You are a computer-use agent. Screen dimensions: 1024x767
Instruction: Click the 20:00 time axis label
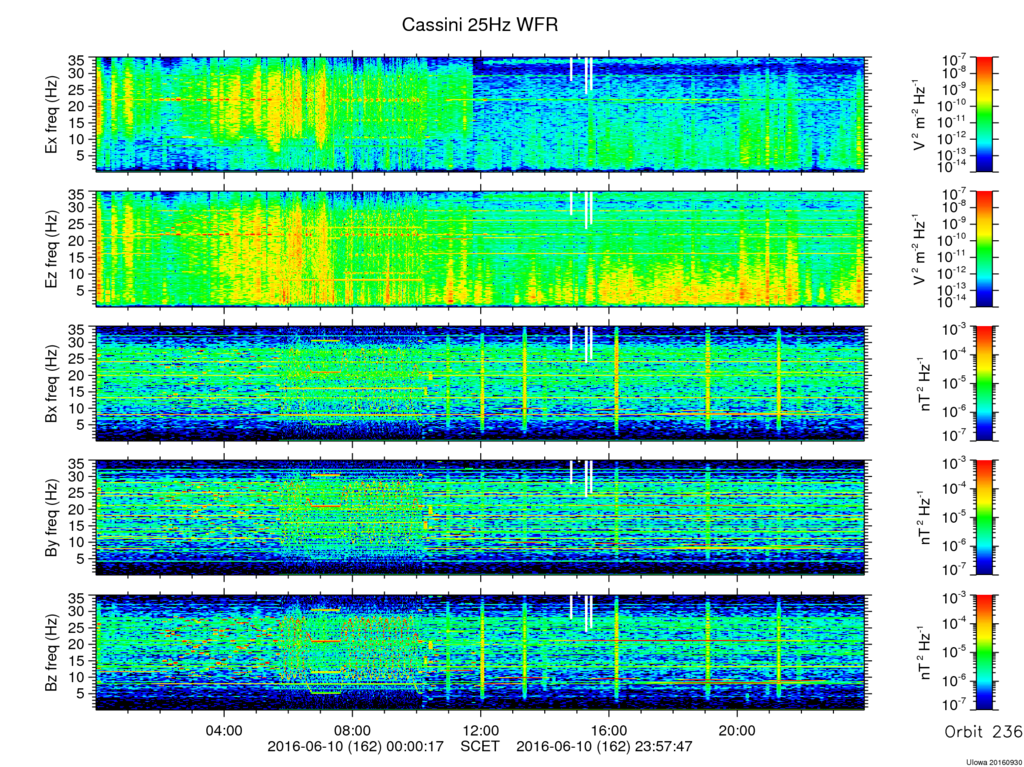point(737,730)
